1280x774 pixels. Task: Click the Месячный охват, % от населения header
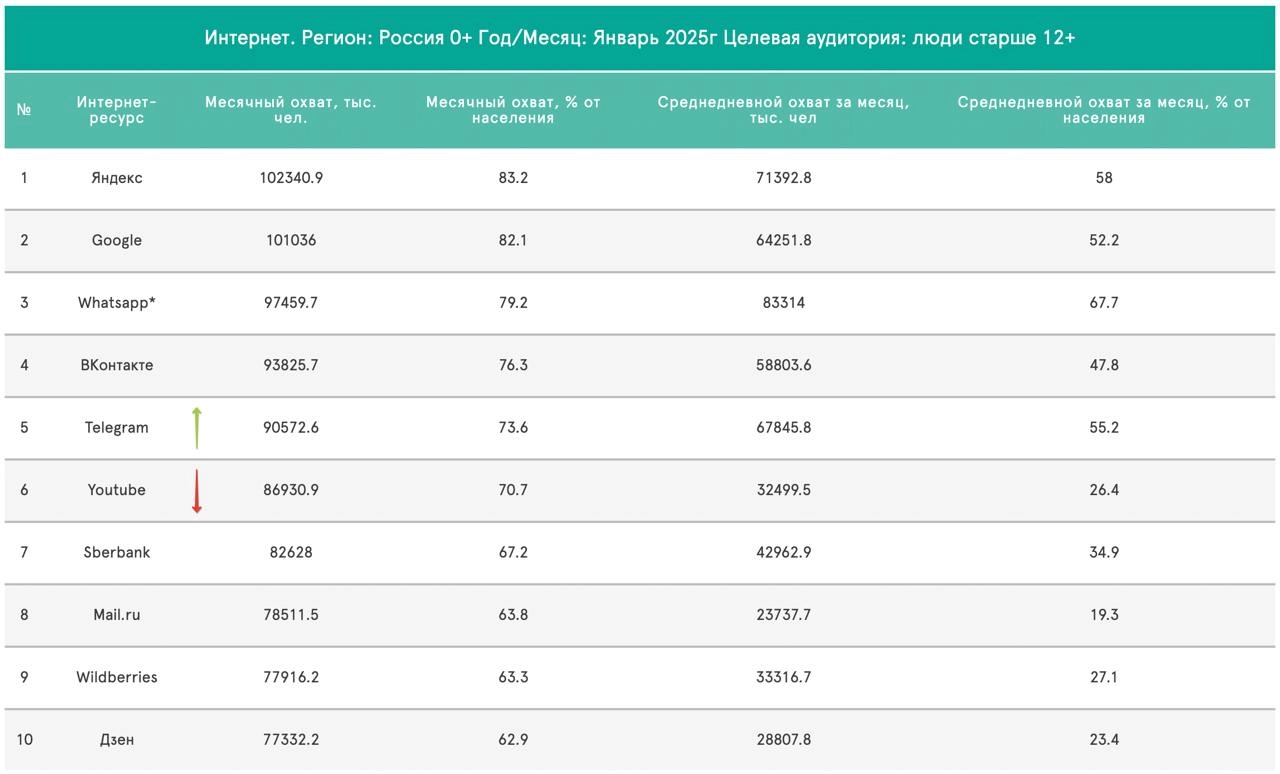513,110
